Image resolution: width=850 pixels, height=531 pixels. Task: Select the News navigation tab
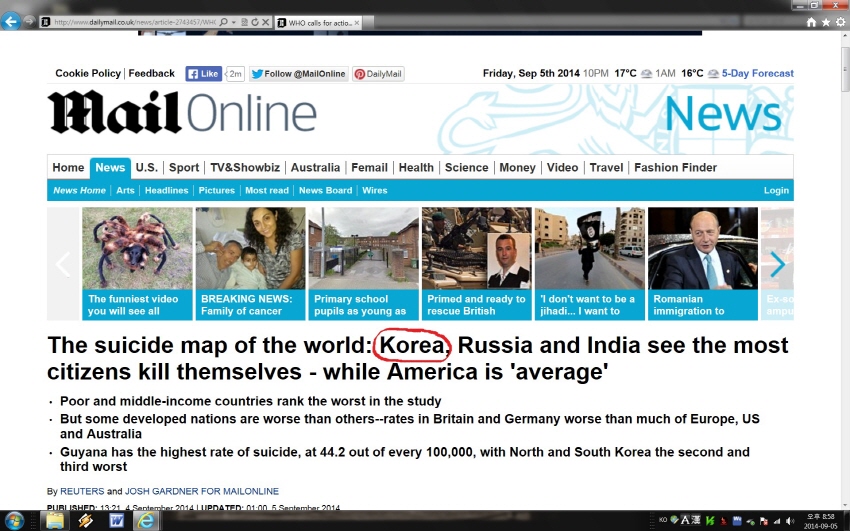[x=110, y=167]
